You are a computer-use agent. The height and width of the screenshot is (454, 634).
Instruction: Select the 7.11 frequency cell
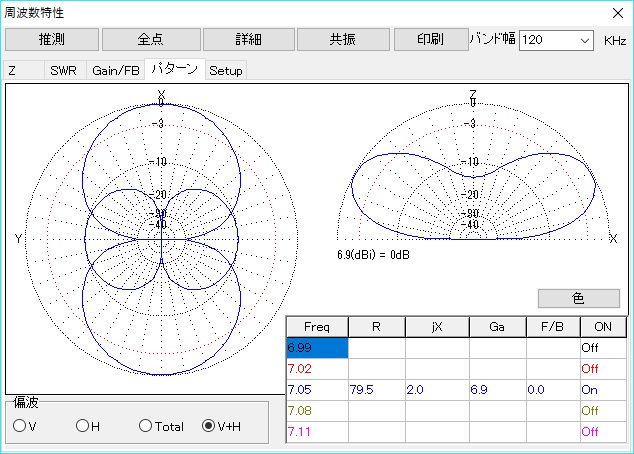317,432
